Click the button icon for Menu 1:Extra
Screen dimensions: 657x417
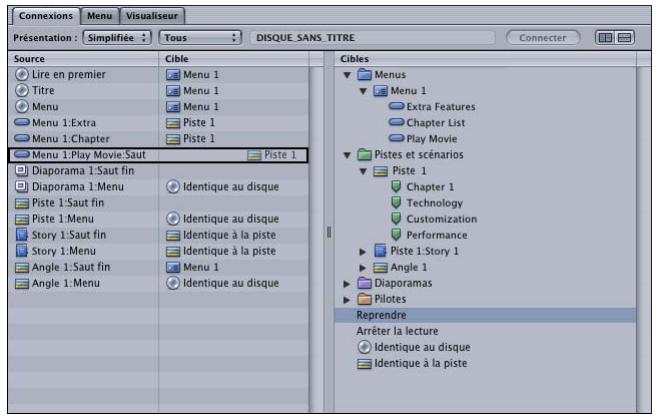pos(22,122)
